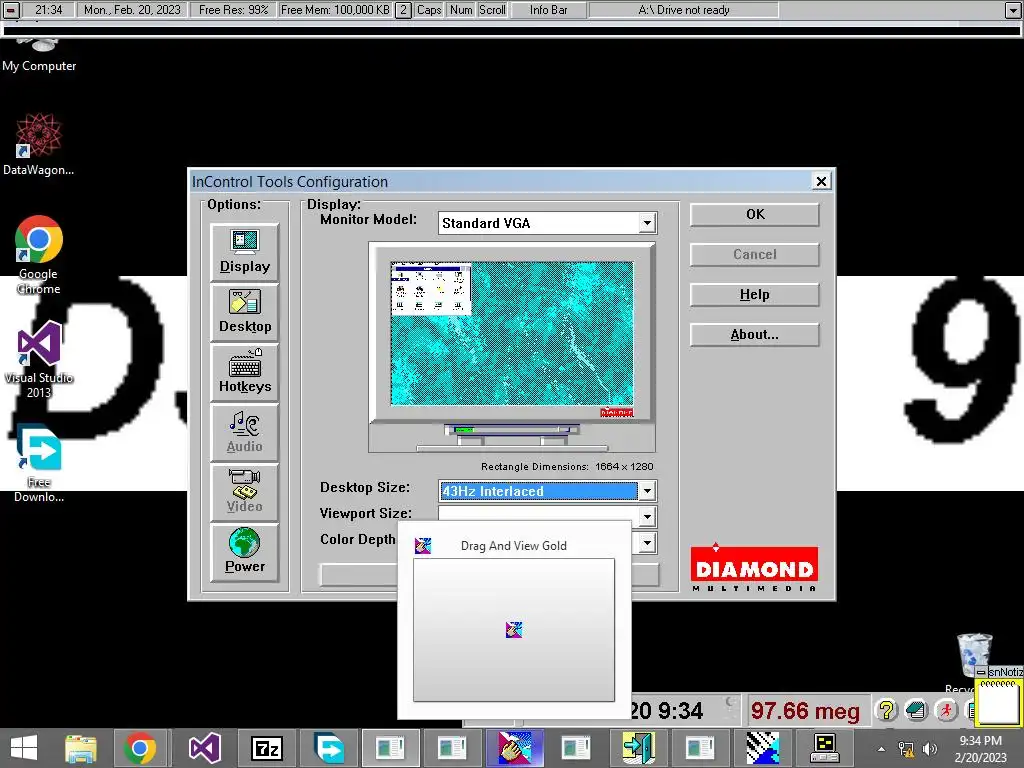The height and width of the screenshot is (768, 1024).
Task: Switch to Visual Studio in taskbar
Action: [204, 748]
